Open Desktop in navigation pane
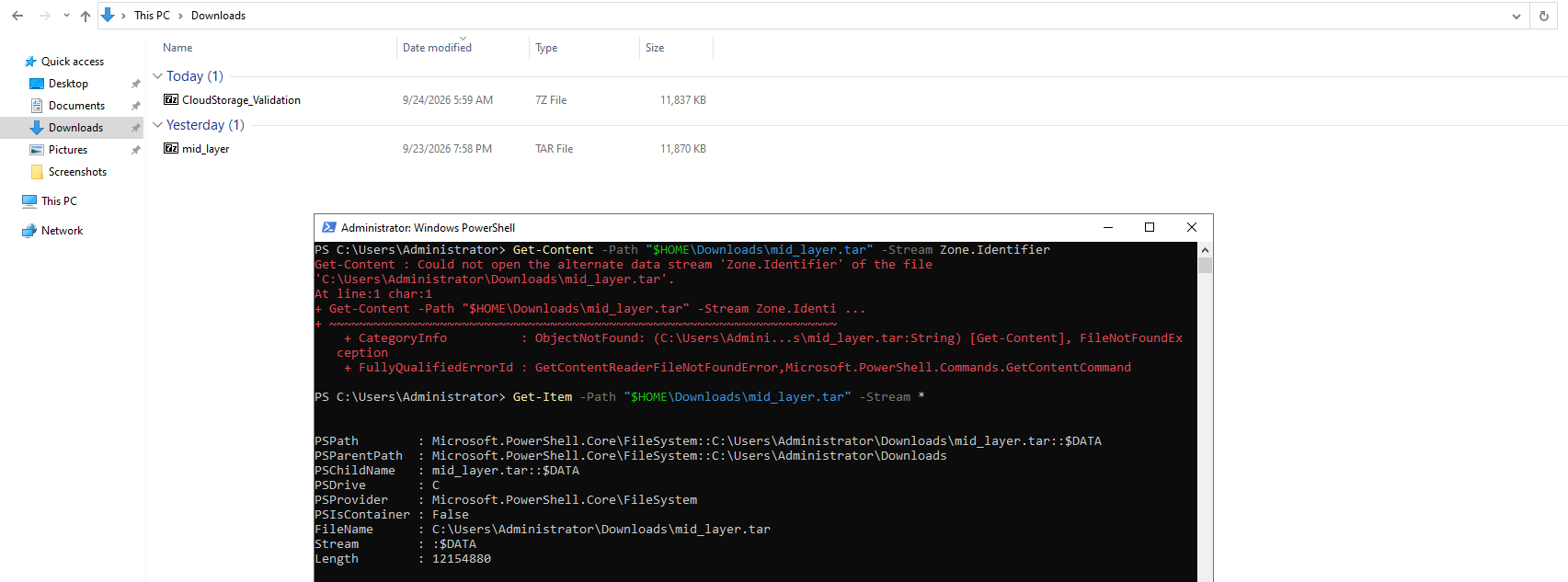This screenshot has height=582, width=1568. pos(68,84)
